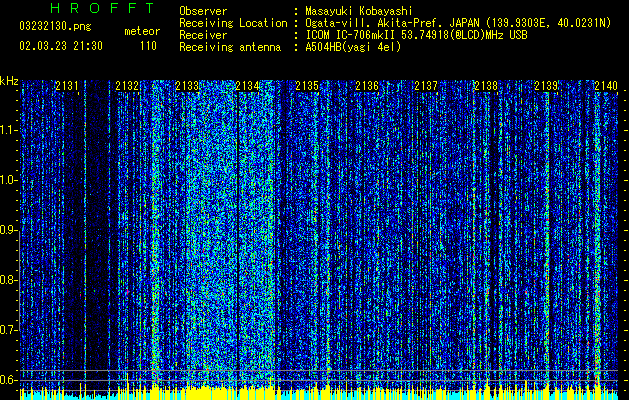Click the 0.8 frequency axis label
This screenshot has height=400, width=629.
tap(8, 280)
